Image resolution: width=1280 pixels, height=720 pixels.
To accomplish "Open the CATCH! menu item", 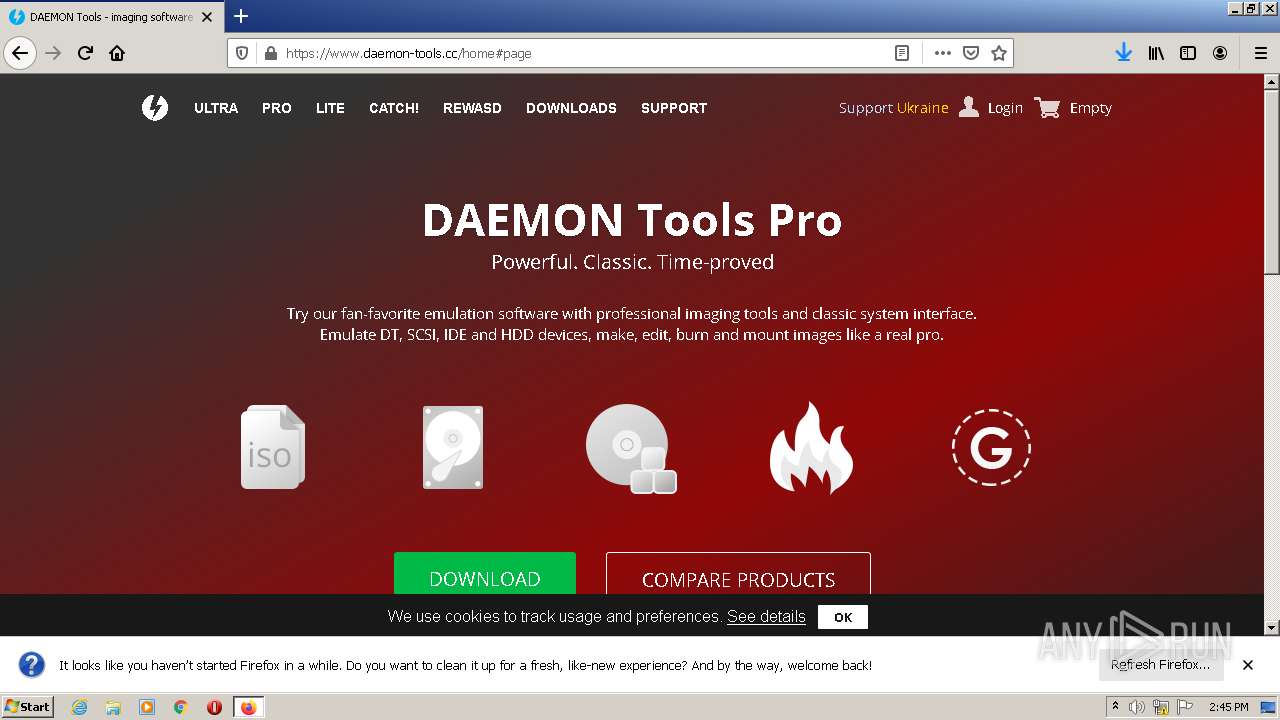I will pos(394,108).
